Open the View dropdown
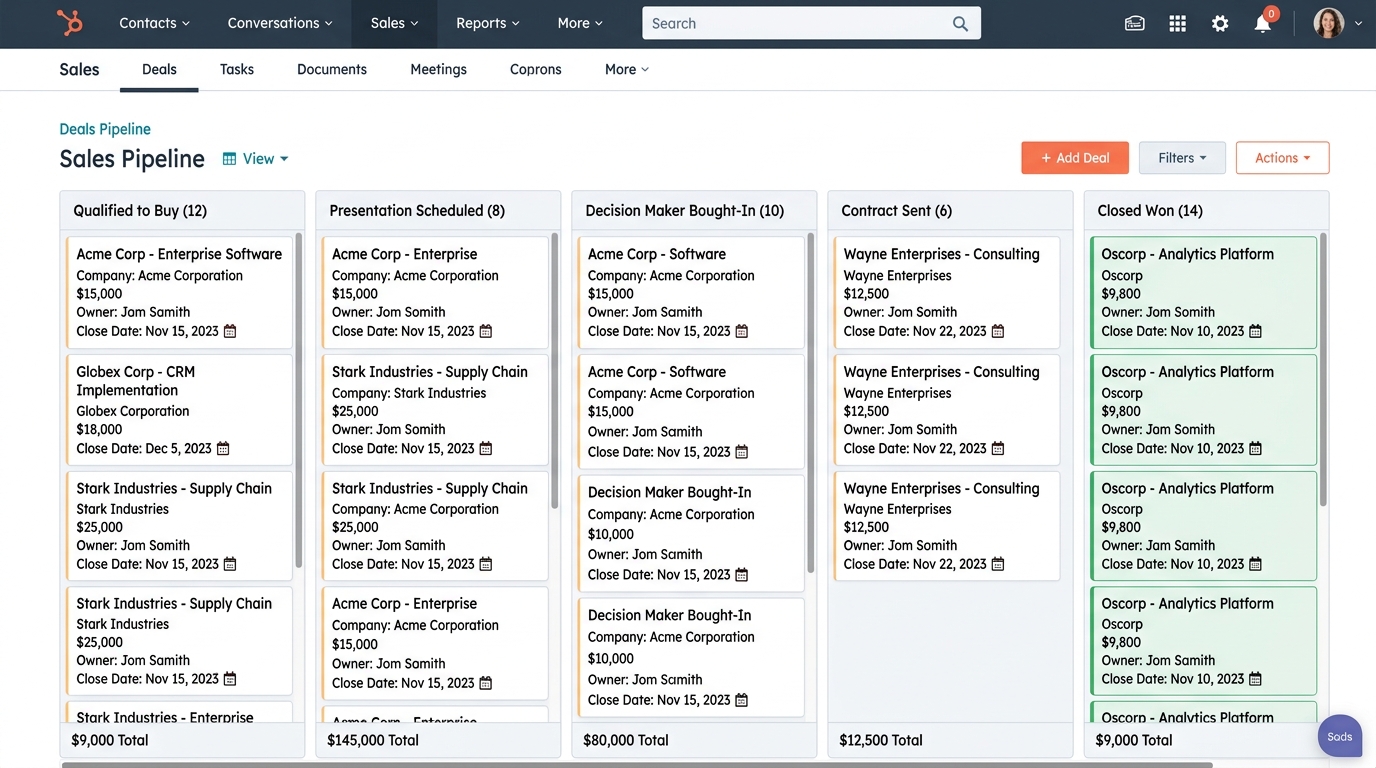The height and width of the screenshot is (768, 1376). pyautogui.click(x=256, y=158)
